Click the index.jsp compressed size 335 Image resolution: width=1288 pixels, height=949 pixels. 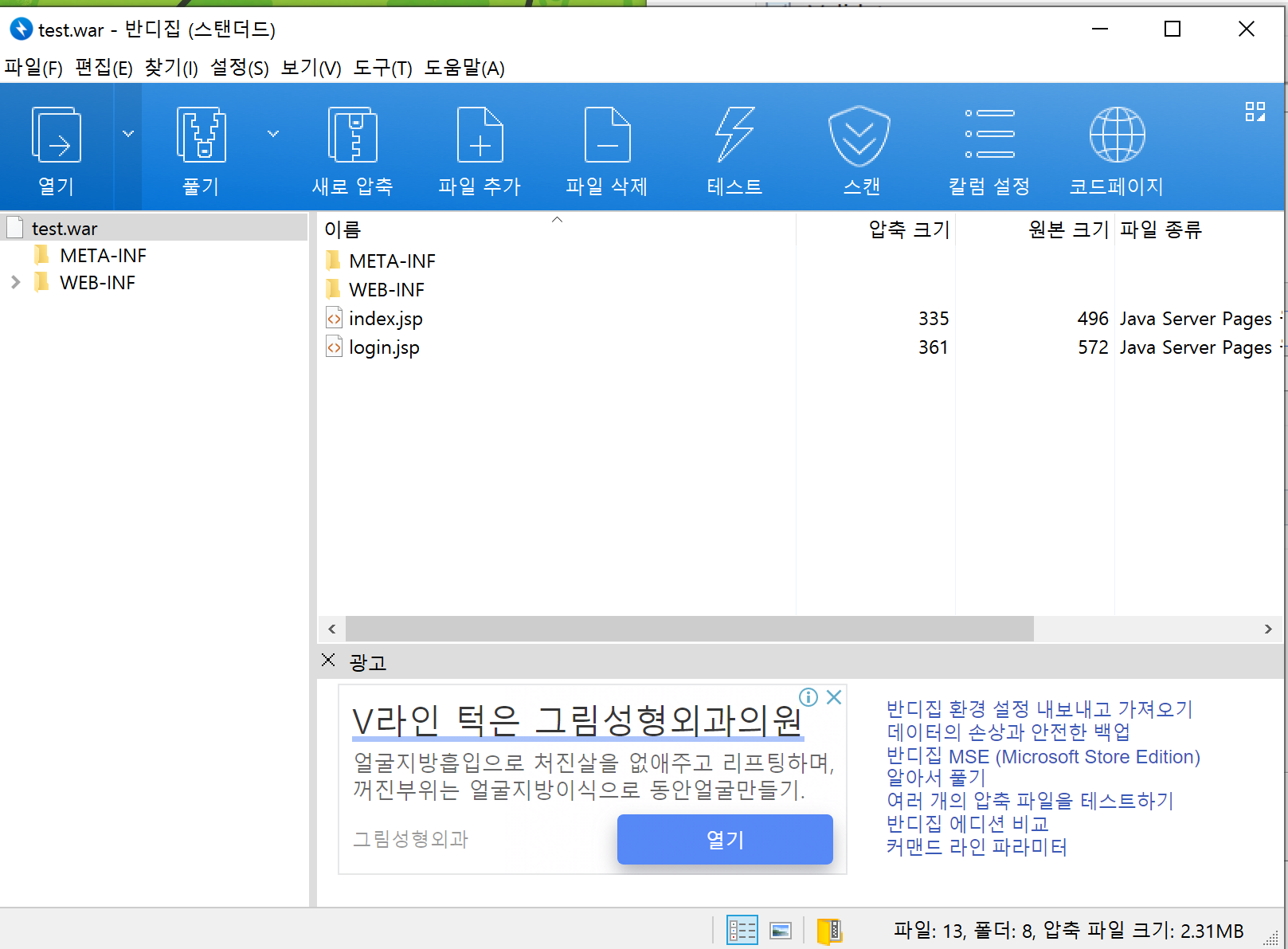[934, 319]
